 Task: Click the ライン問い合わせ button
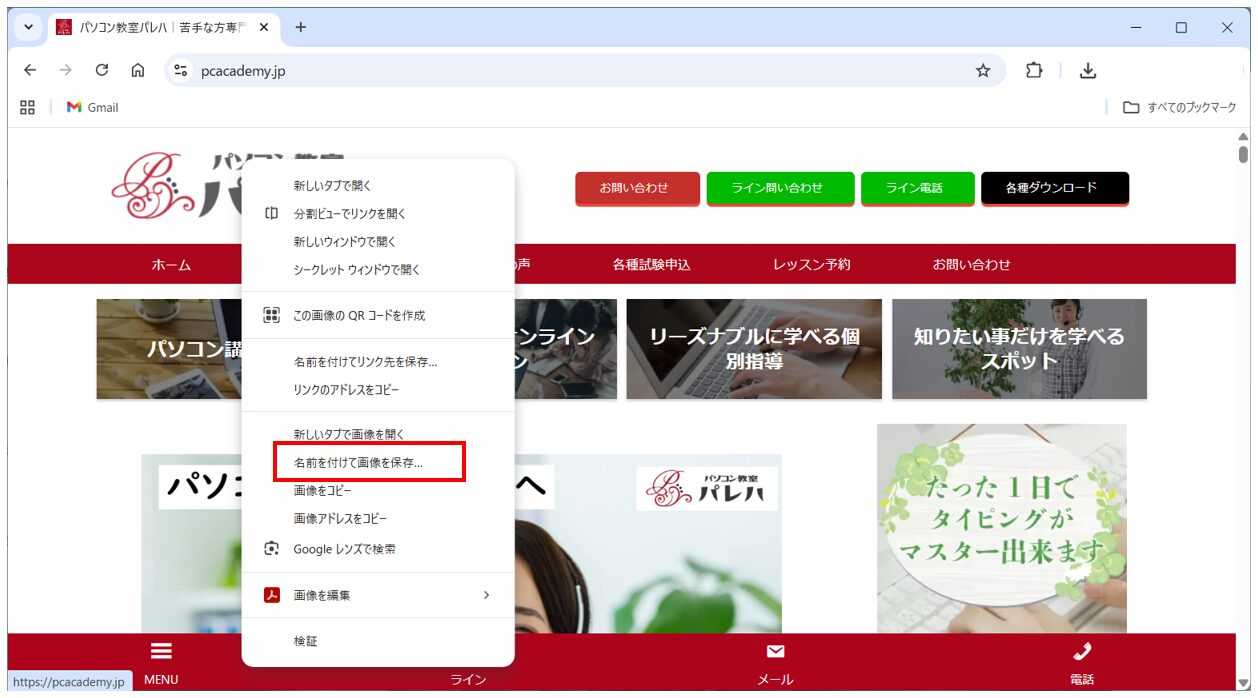coord(780,188)
